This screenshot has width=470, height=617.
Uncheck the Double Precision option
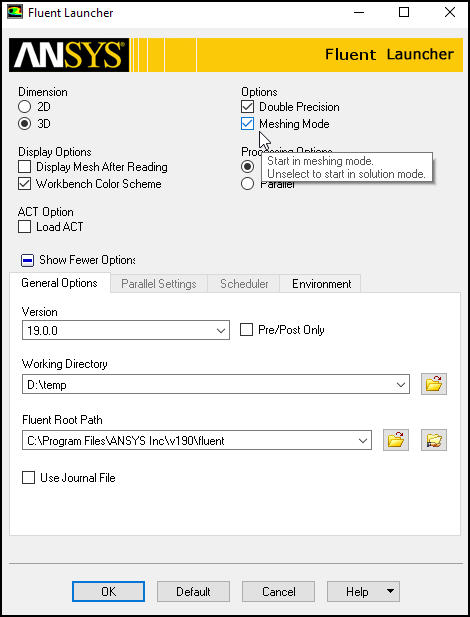click(x=247, y=107)
